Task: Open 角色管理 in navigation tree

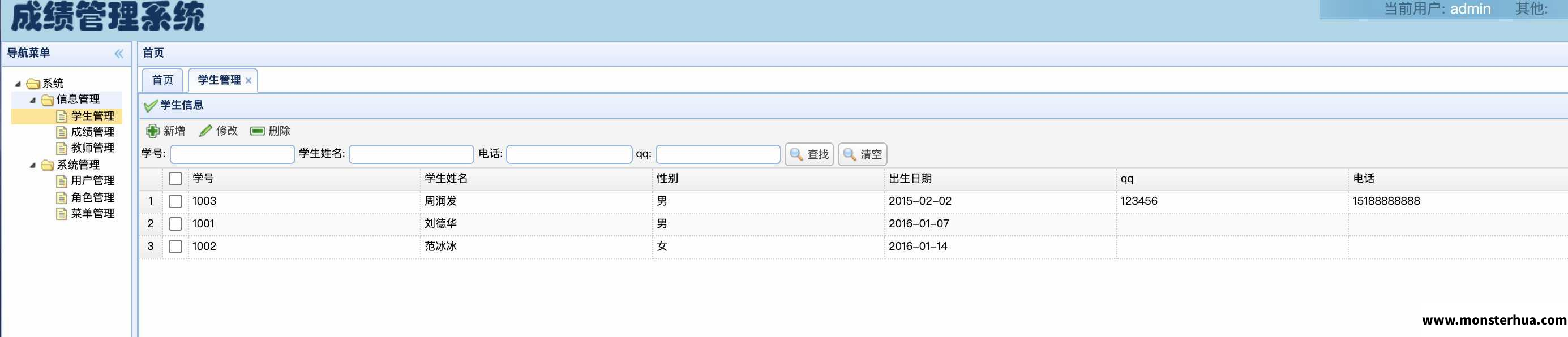Action: point(92,198)
